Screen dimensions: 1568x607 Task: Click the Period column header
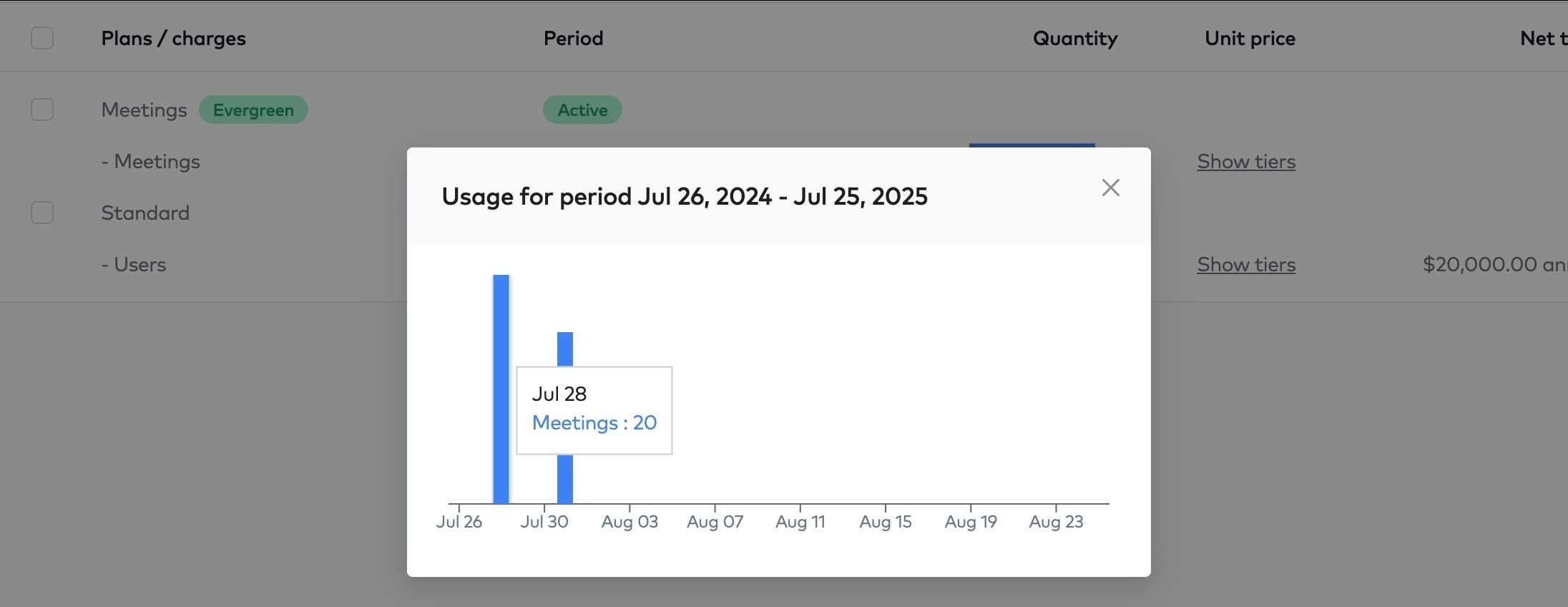tap(573, 39)
